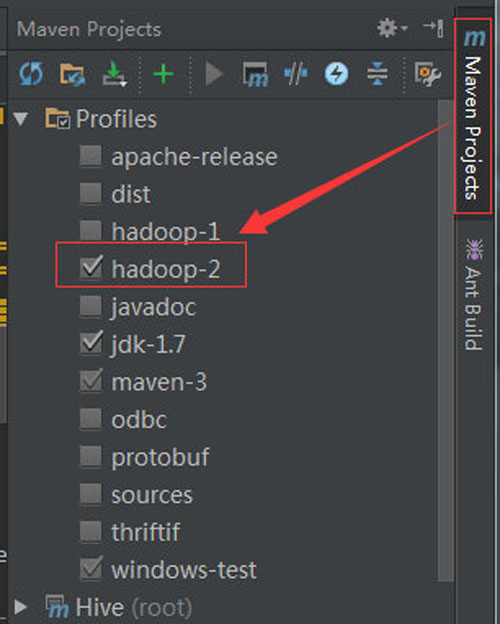Open the Execute Maven Goal icon

(x=255, y=74)
